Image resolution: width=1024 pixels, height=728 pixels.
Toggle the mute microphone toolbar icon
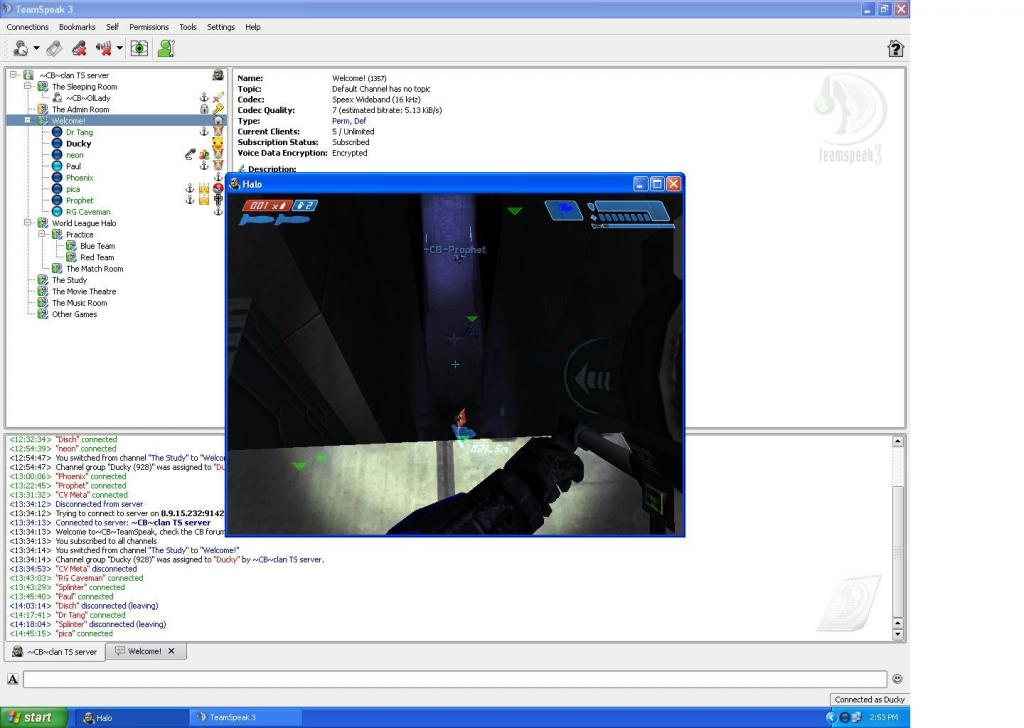click(x=80, y=48)
